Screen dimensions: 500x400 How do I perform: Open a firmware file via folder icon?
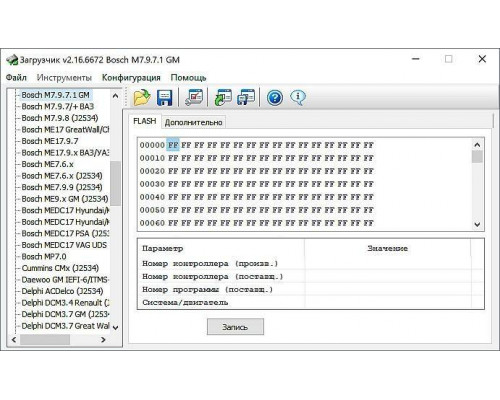point(142,98)
